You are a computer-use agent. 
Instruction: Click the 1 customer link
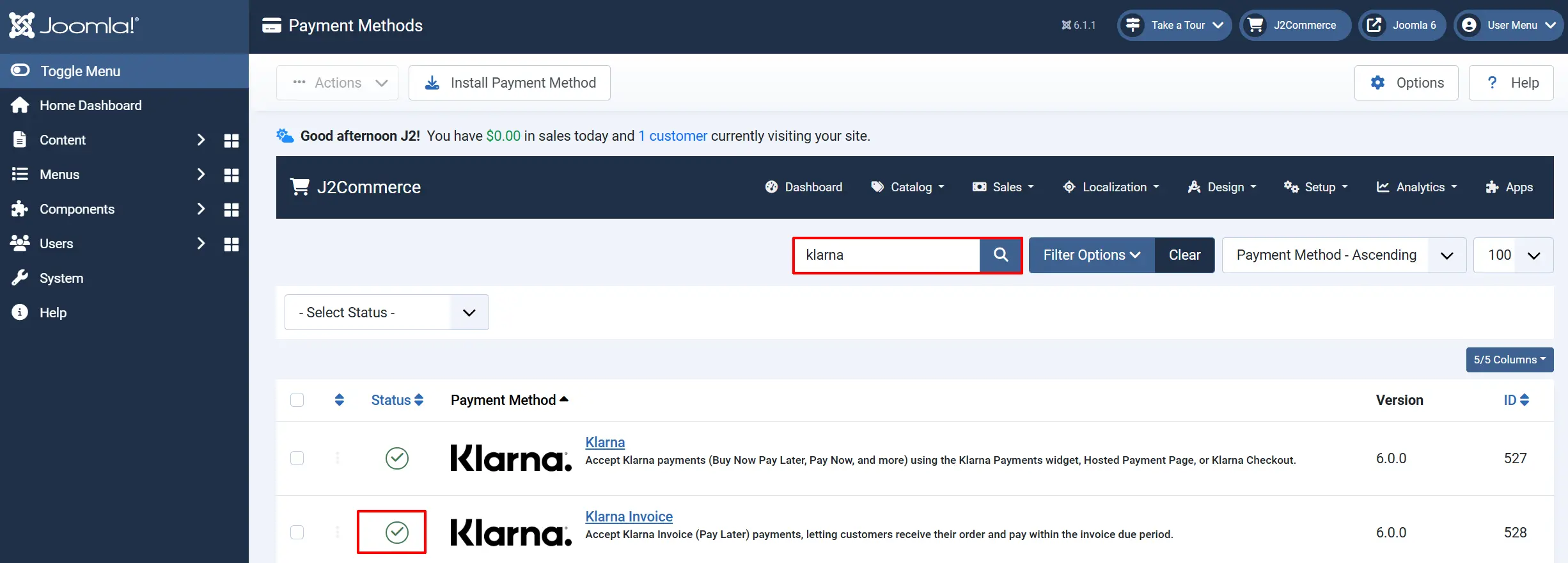(x=673, y=136)
